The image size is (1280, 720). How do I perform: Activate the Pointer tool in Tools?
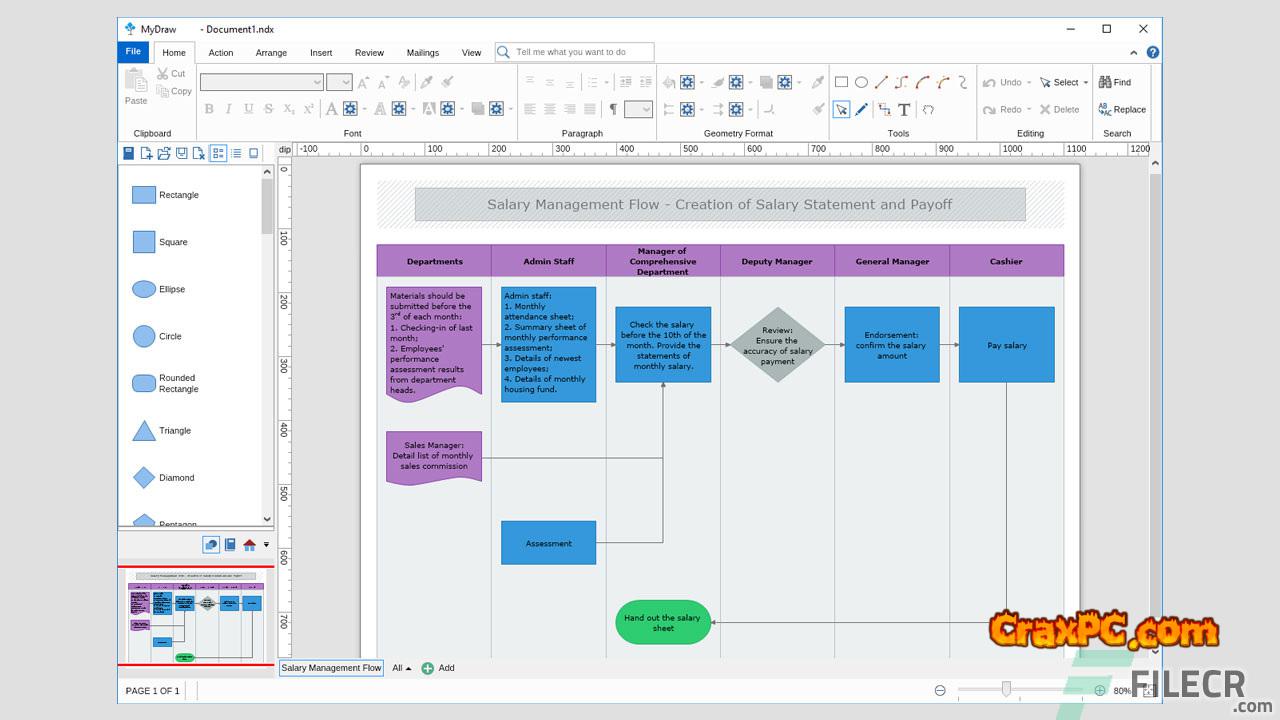[841, 109]
